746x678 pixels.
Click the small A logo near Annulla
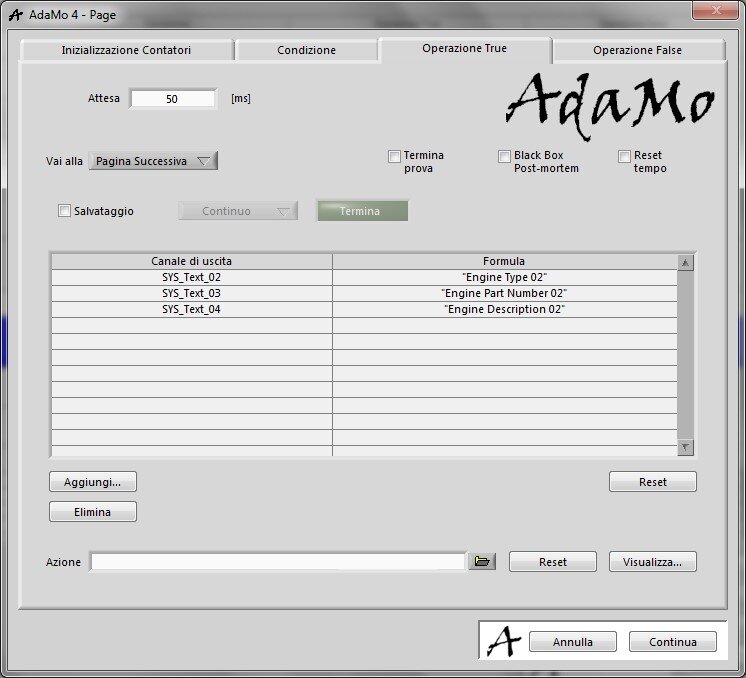504,641
